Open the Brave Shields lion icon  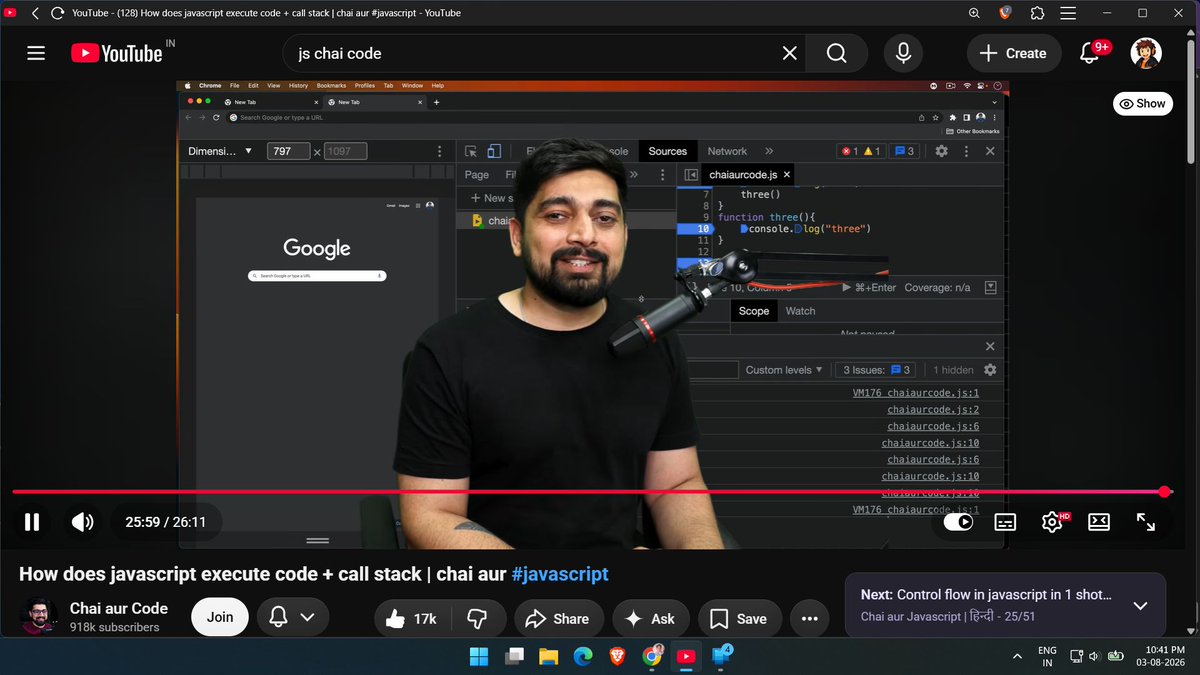pyautogui.click(x=1005, y=13)
